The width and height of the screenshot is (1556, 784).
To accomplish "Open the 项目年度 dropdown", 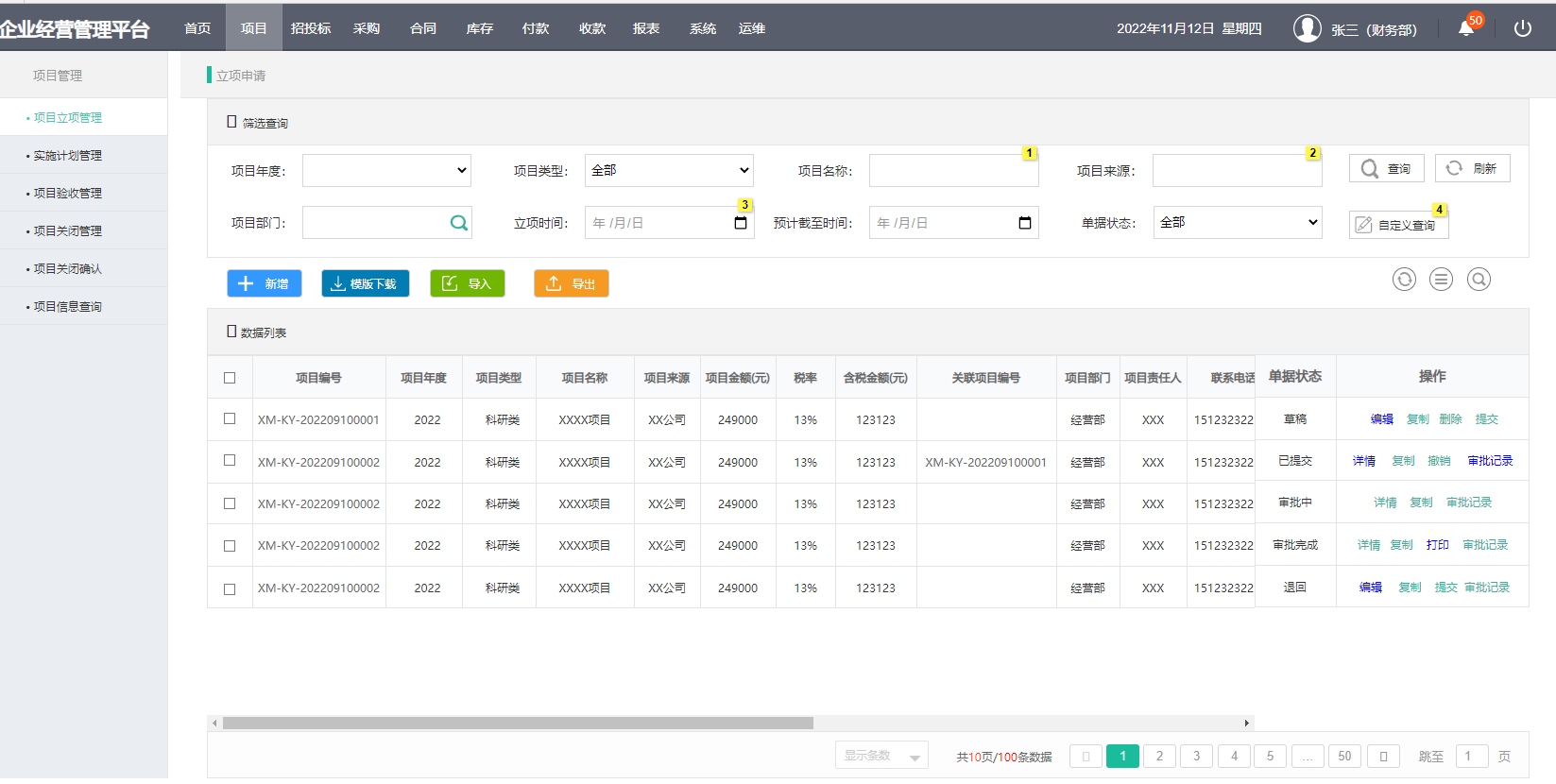I will pos(386,171).
